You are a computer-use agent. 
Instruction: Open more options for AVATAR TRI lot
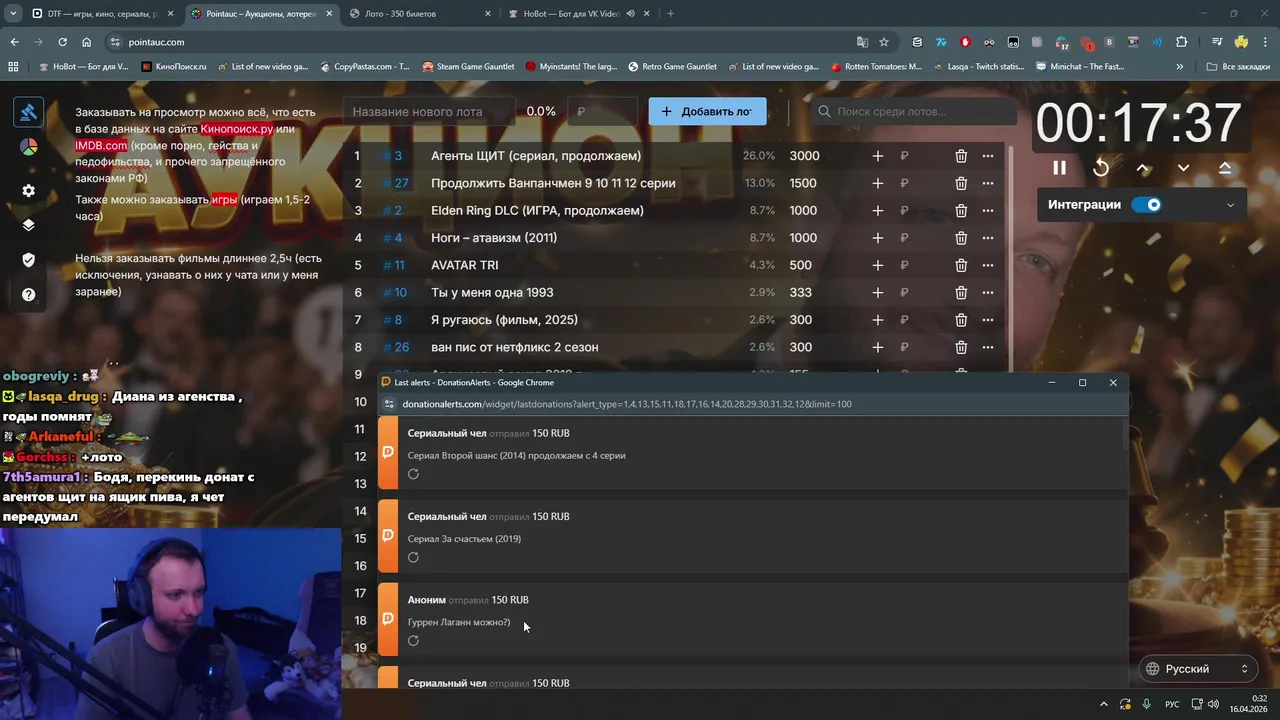pos(988,265)
